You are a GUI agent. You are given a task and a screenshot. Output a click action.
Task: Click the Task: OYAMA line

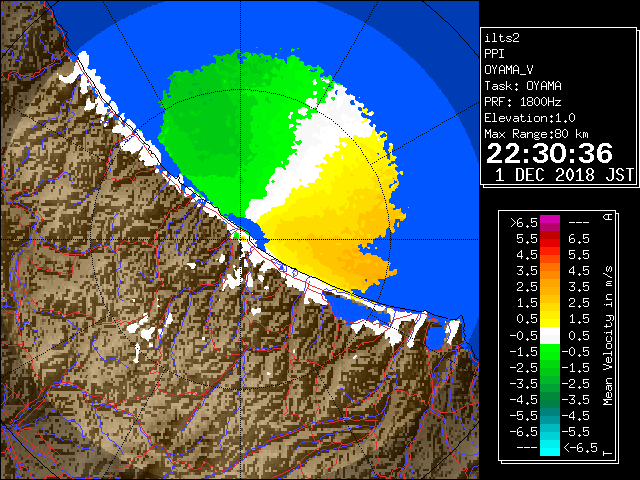click(523, 86)
